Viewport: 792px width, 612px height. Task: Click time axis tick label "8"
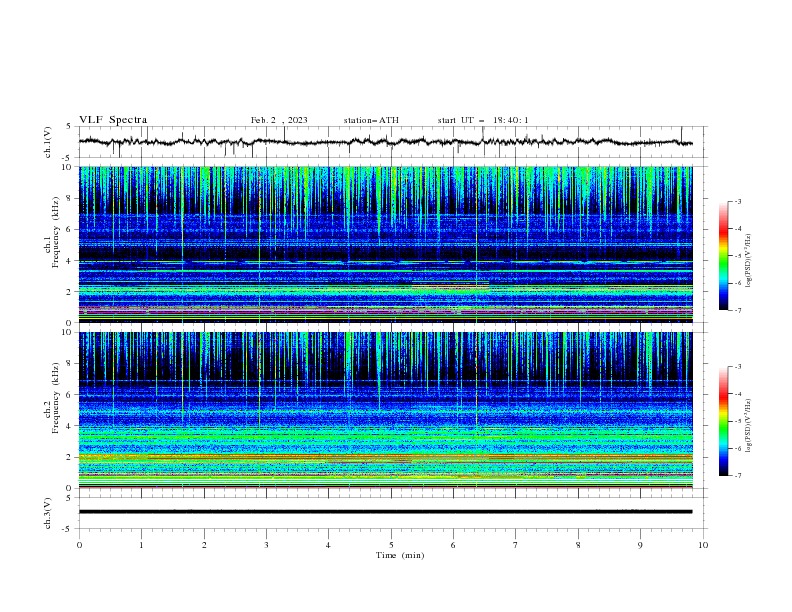pyautogui.click(x=578, y=545)
